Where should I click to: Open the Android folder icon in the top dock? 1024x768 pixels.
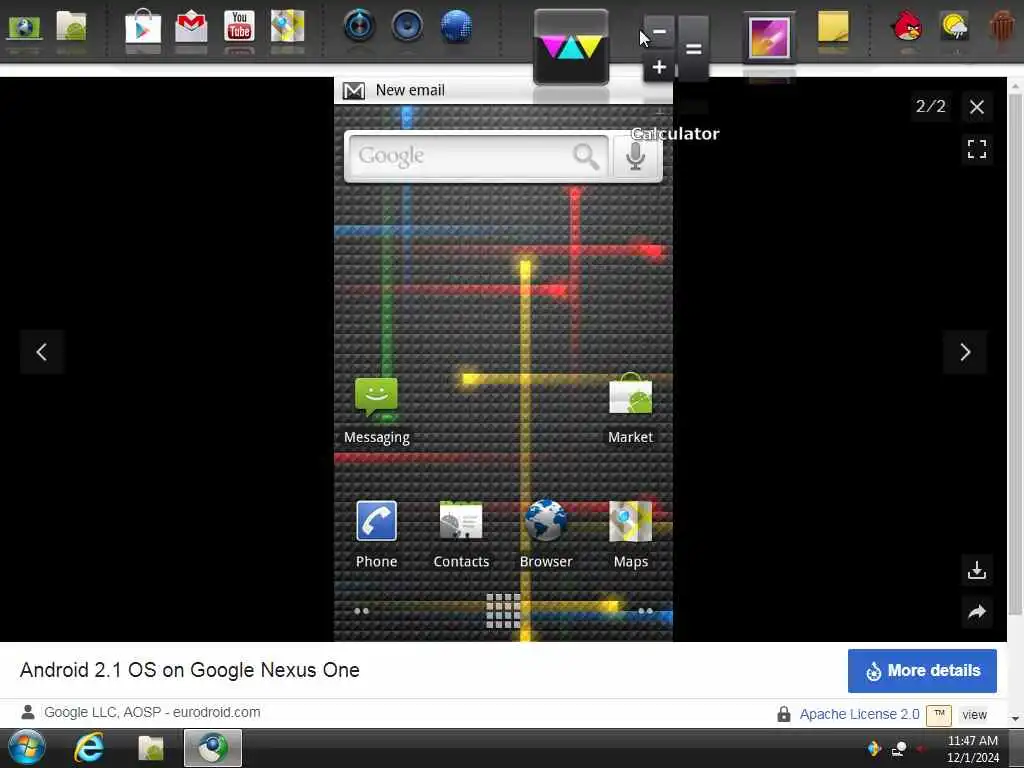[71, 27]
